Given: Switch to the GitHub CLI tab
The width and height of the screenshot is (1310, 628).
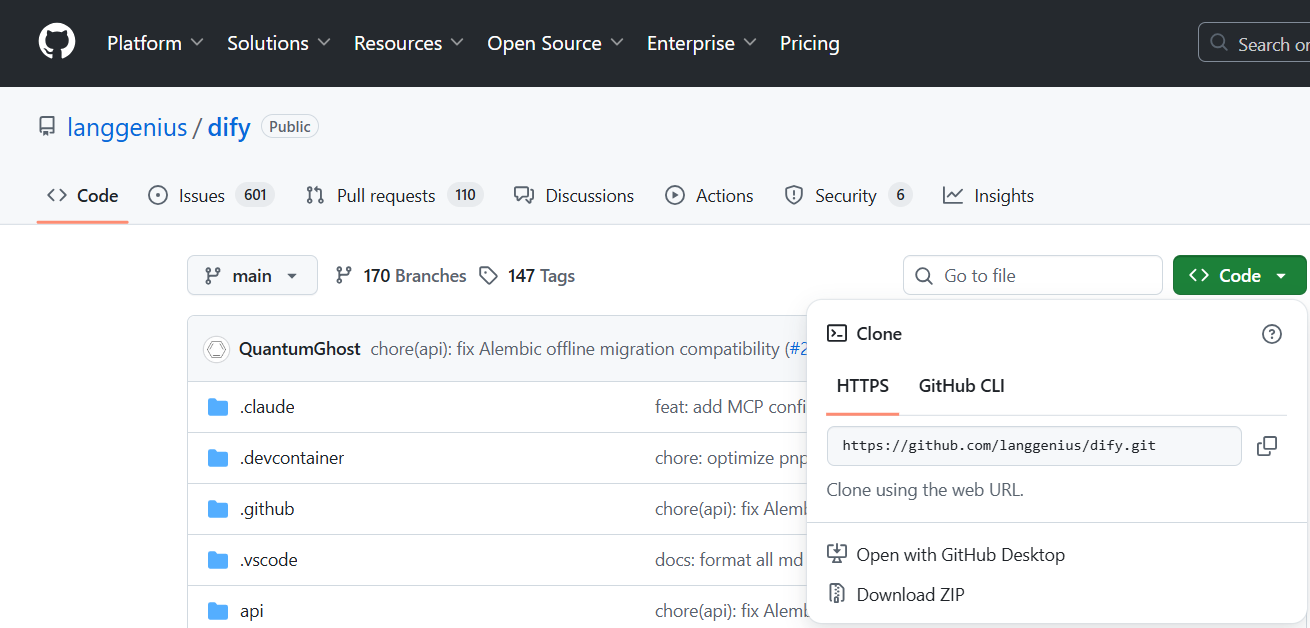Looking at the screenshot, I should [x=961, y=386].
